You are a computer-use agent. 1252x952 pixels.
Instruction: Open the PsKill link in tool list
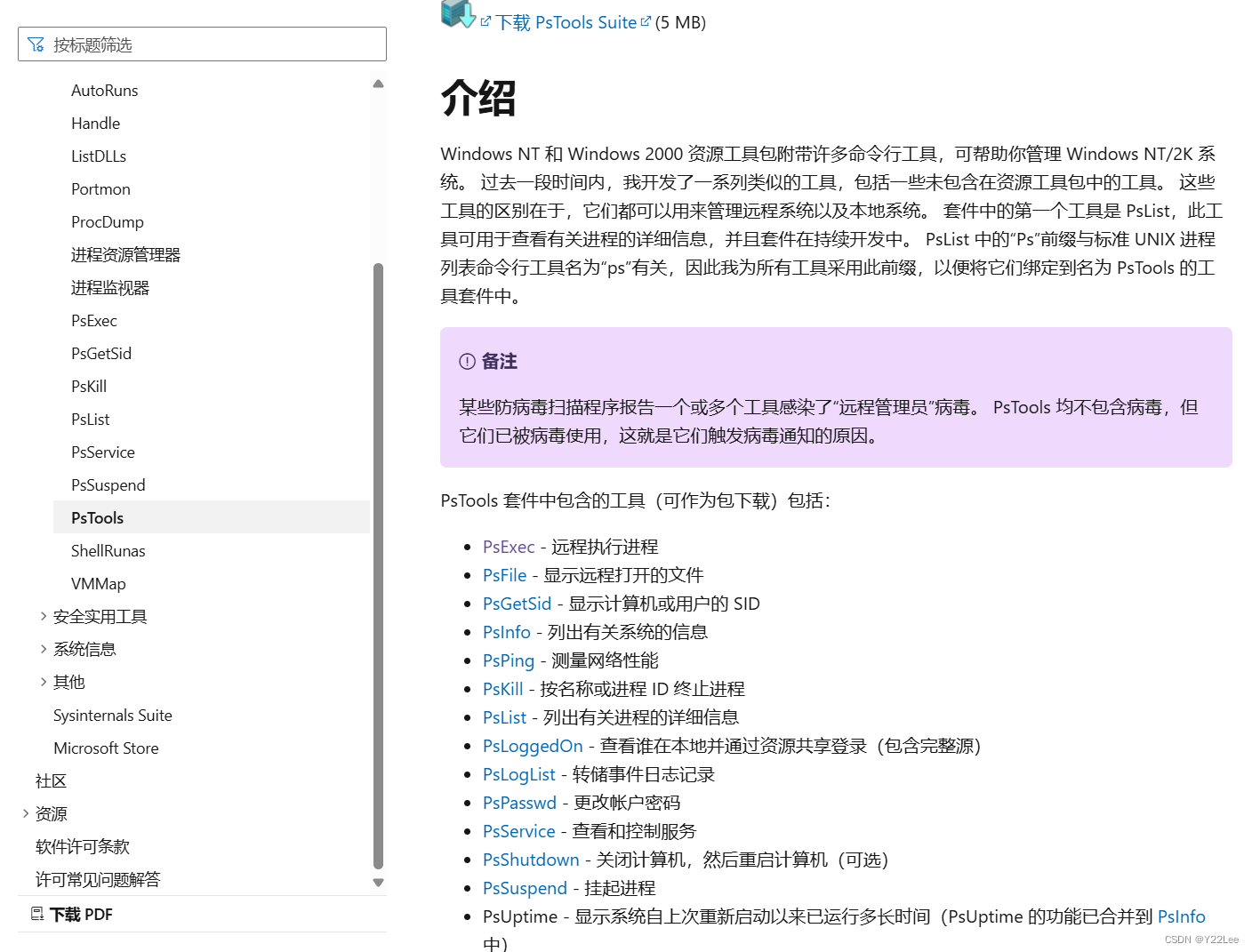[x=502, y=689]
